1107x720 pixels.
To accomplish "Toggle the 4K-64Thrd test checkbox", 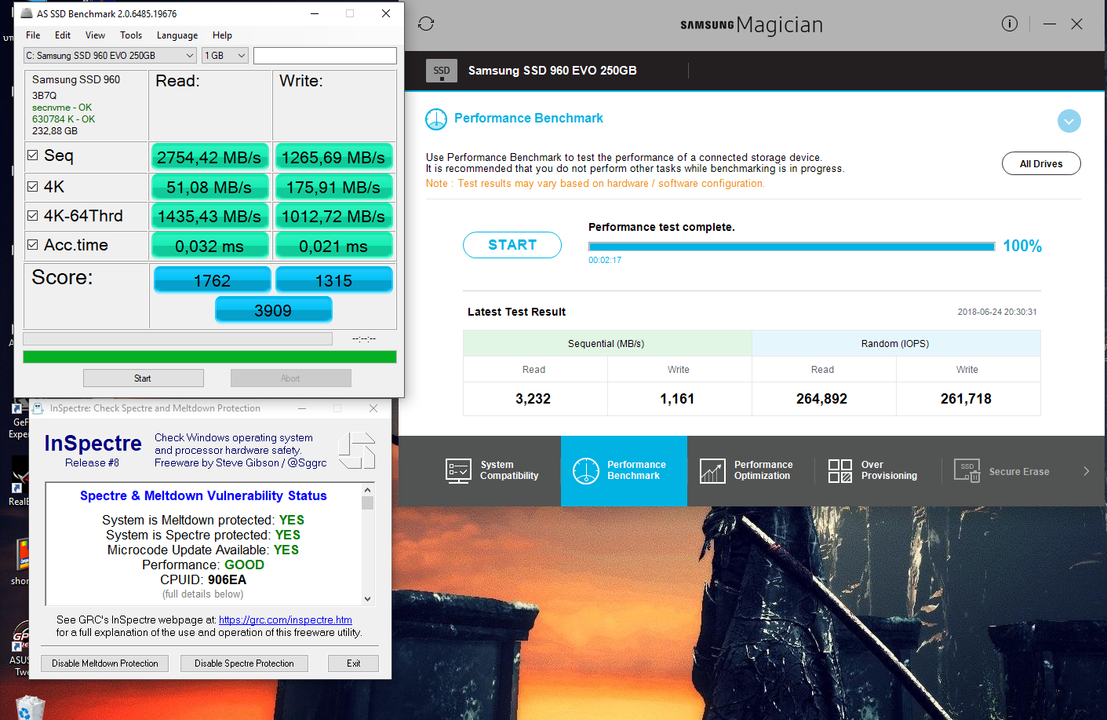I will point(32,216).
